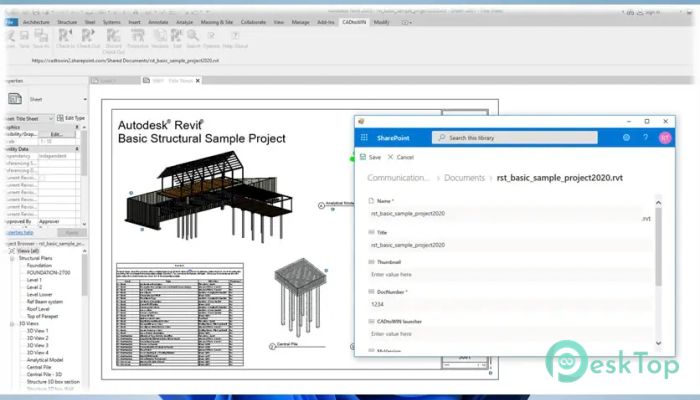The height and width of the screenshot is (400, 700).
Task: Select Structure 3D box section view
Action: (x=53, y=382)
